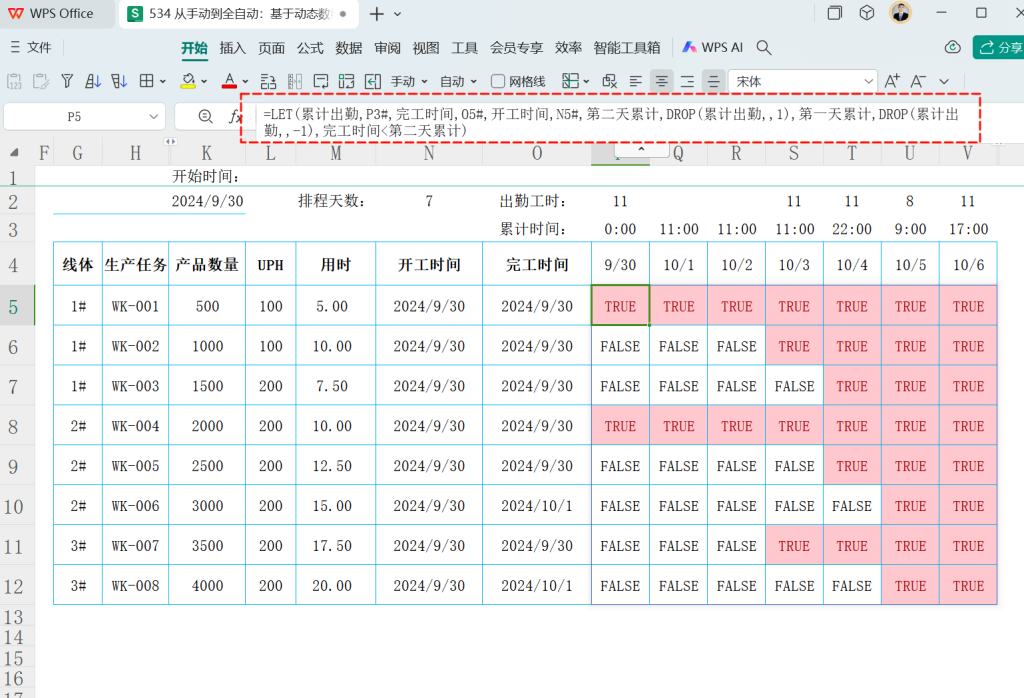Open the new tab options dropdown arrow

398,14
